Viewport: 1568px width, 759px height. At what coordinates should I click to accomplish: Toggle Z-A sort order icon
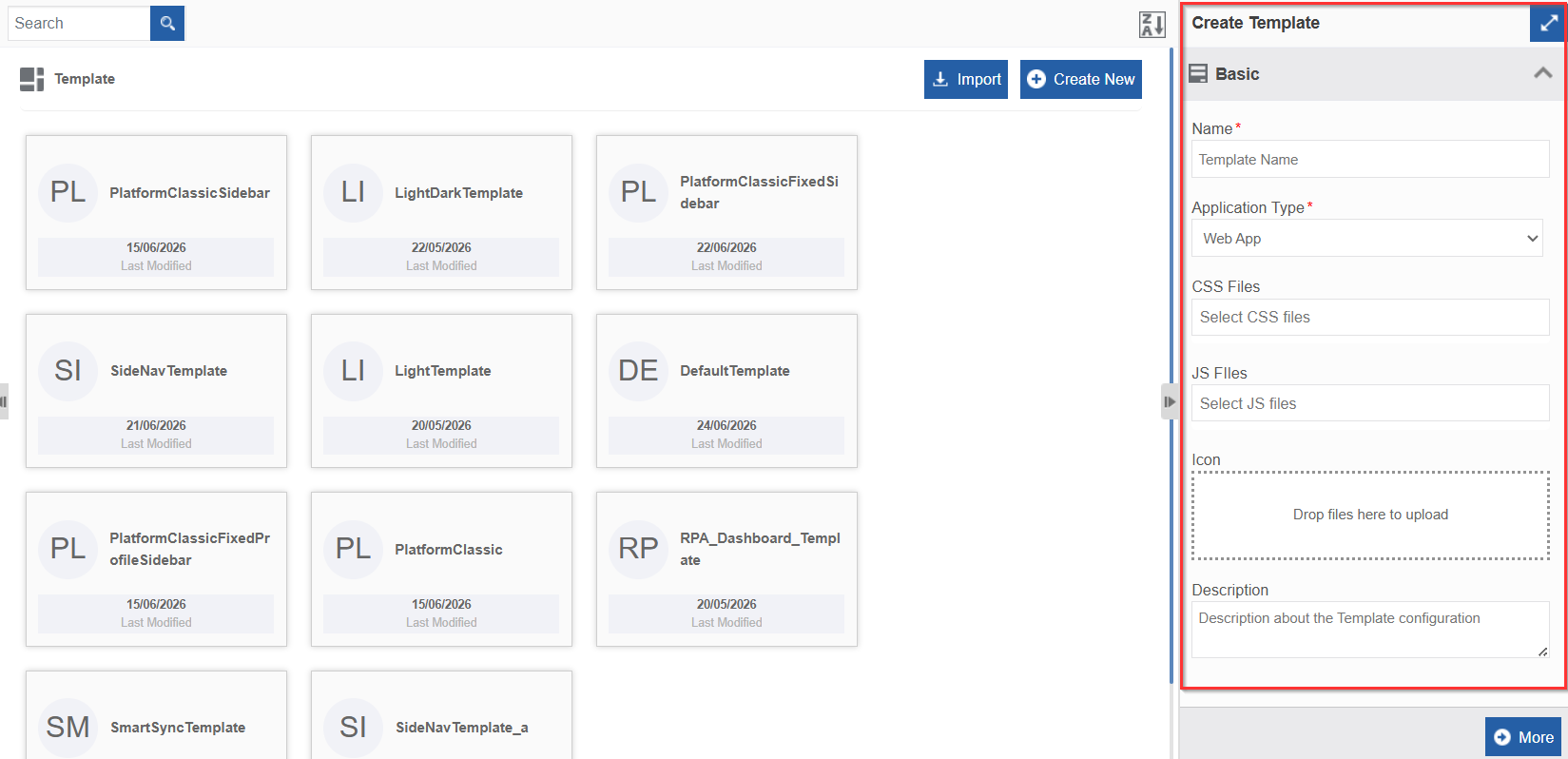1152,25
